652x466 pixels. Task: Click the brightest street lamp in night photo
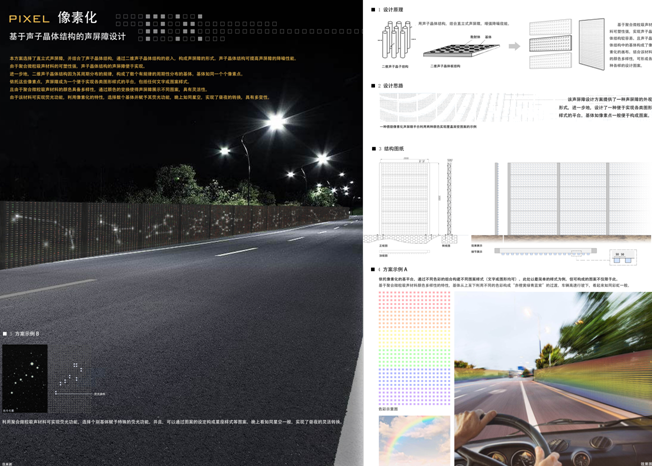[x=276, y=122]
